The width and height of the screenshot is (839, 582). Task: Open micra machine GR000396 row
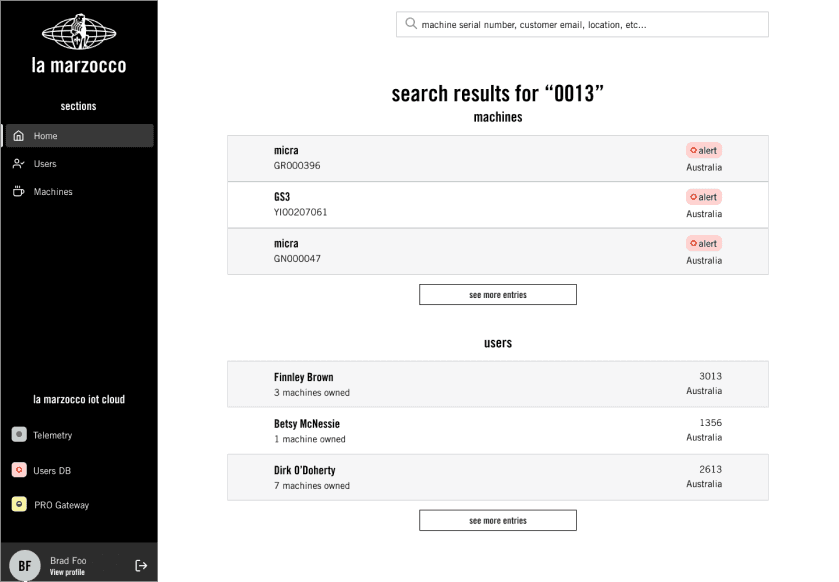(498, 158)
